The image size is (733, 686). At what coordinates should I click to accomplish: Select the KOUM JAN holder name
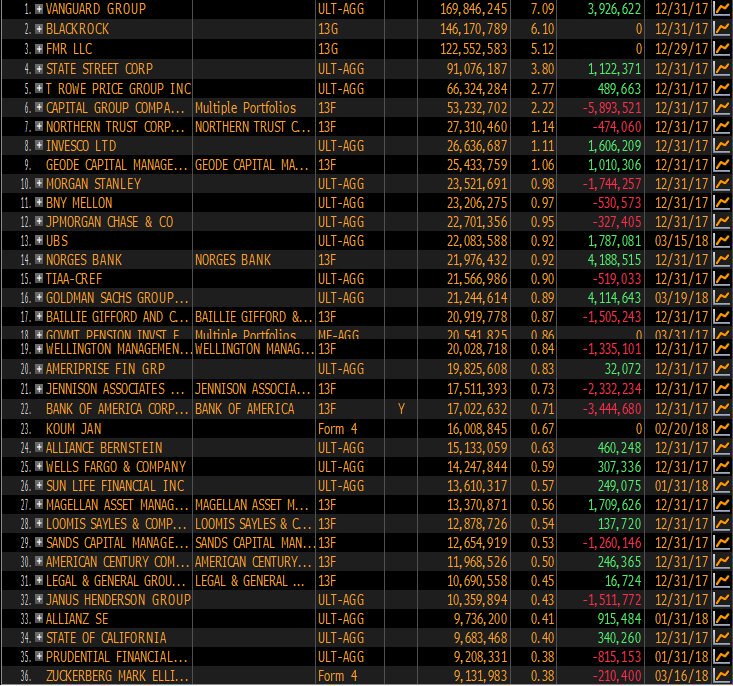coord(73,429)
